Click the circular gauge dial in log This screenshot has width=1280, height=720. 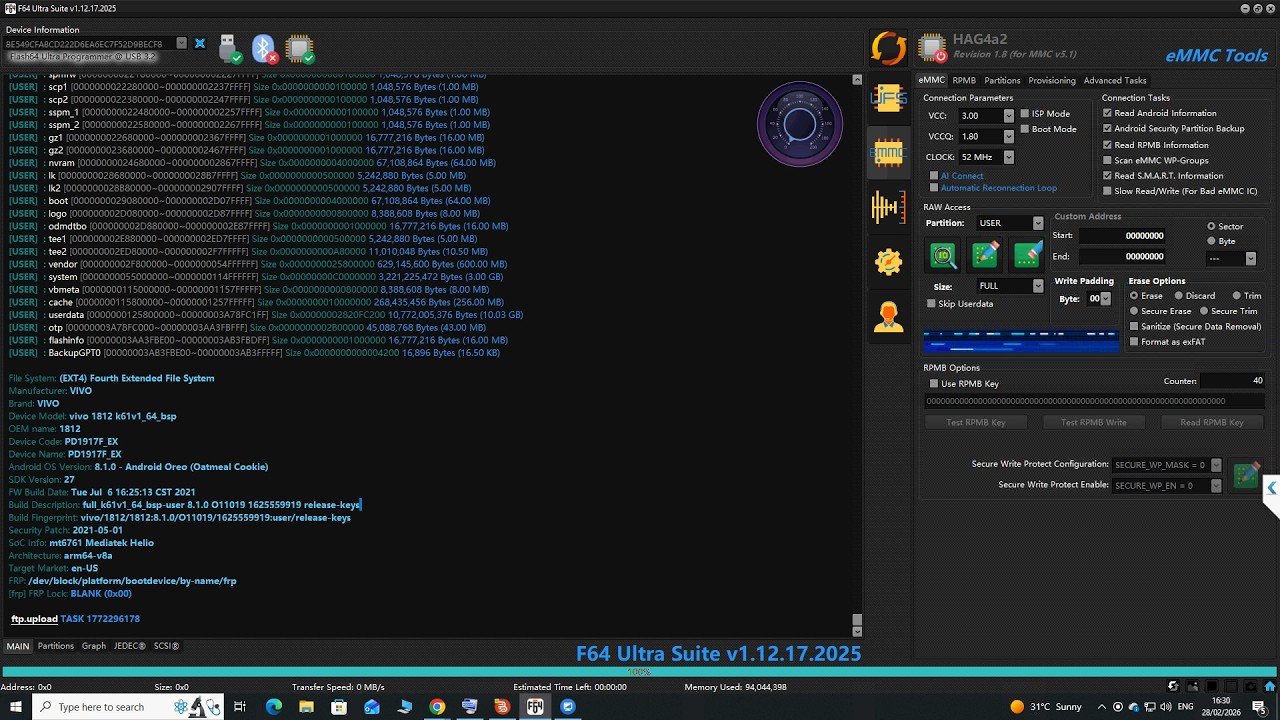point(800,124)
